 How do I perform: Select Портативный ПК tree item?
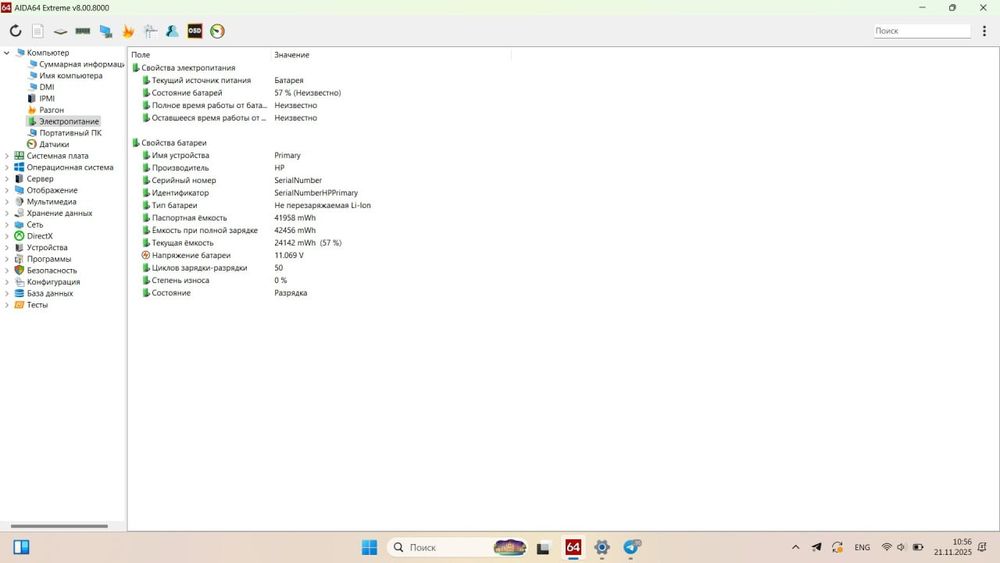(x=70, y=133)
